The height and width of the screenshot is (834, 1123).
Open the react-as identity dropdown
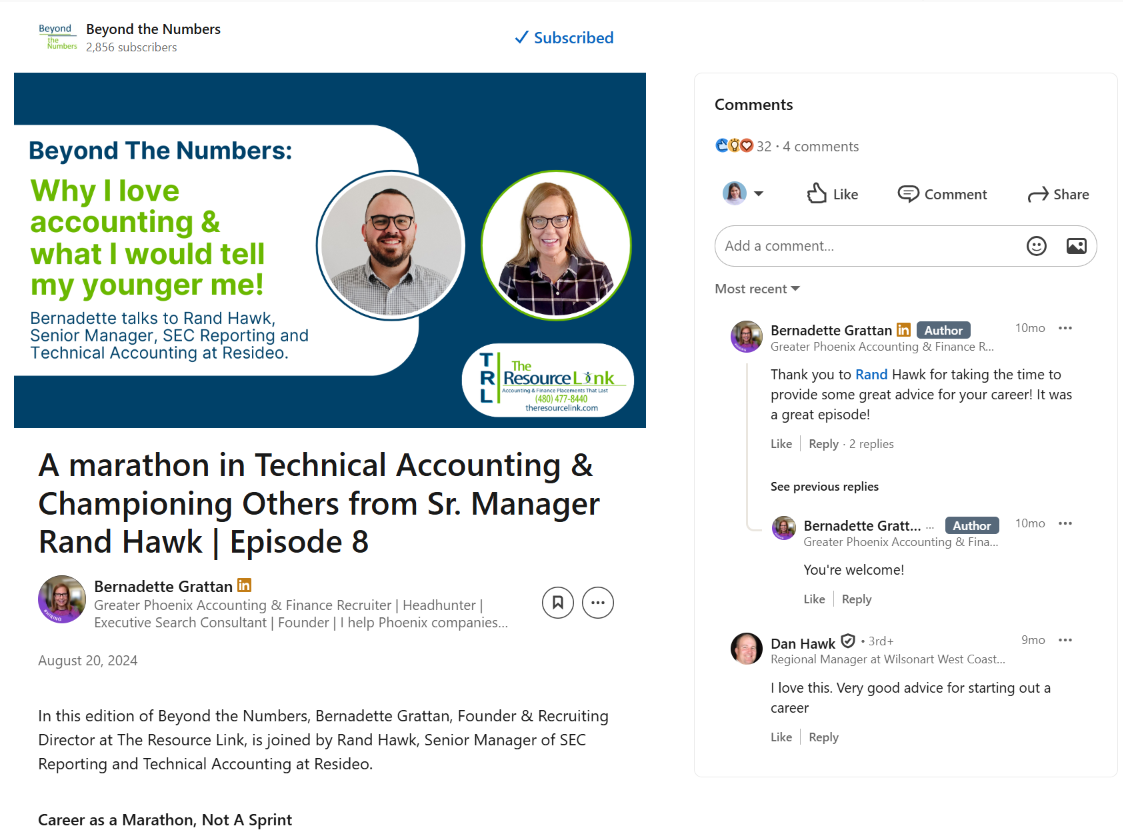tap(743, 193)
